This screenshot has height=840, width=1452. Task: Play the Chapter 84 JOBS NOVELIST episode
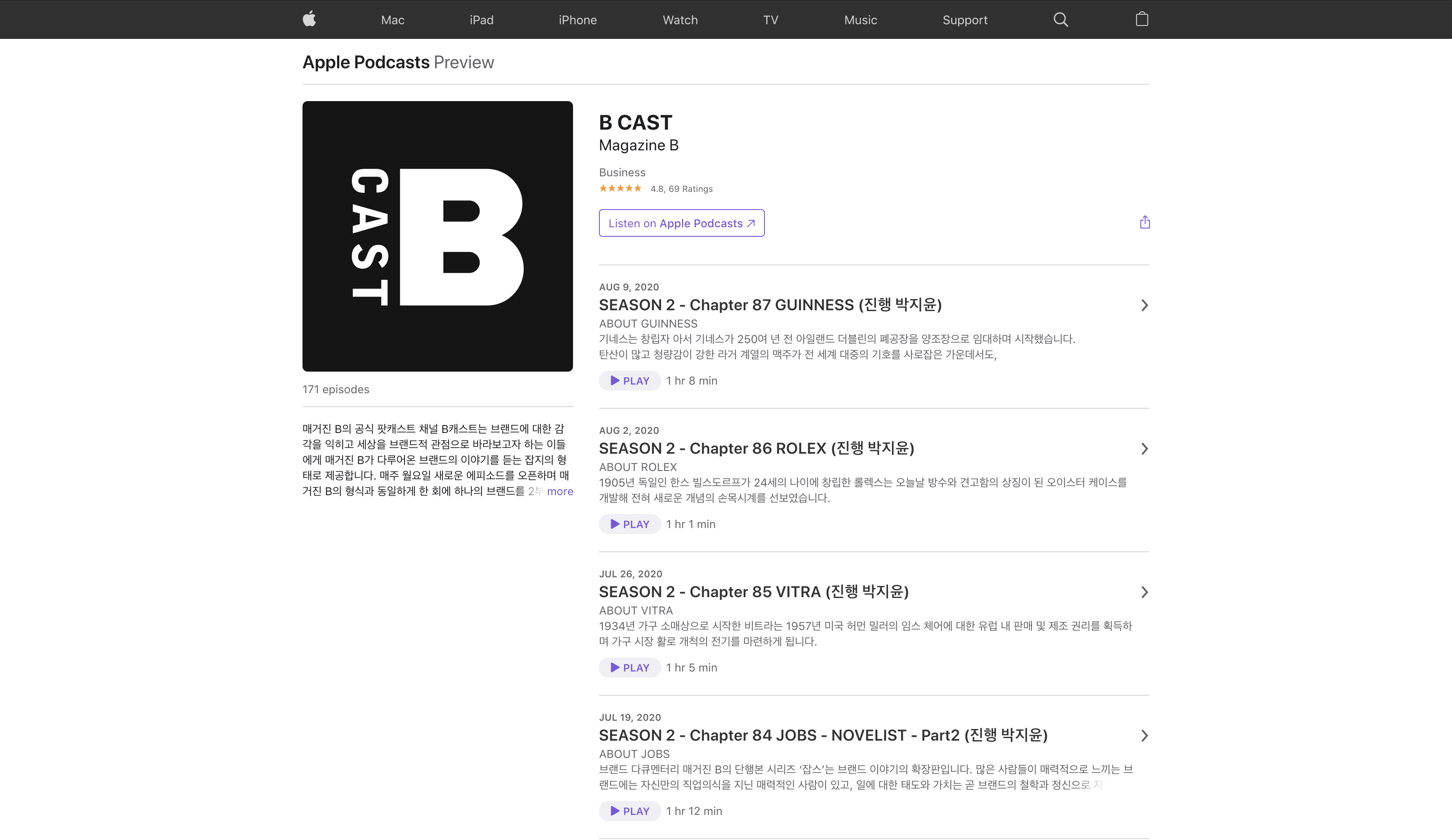[629, 811]
